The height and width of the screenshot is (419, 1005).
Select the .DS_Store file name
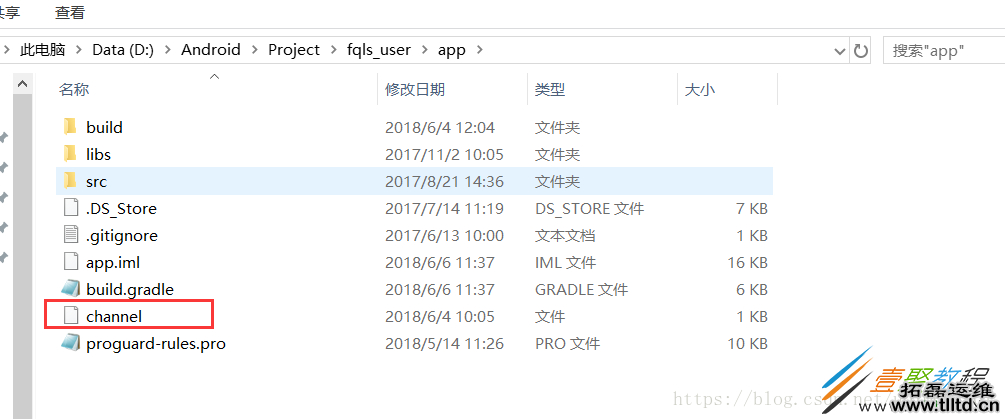(x=121, y=209)
